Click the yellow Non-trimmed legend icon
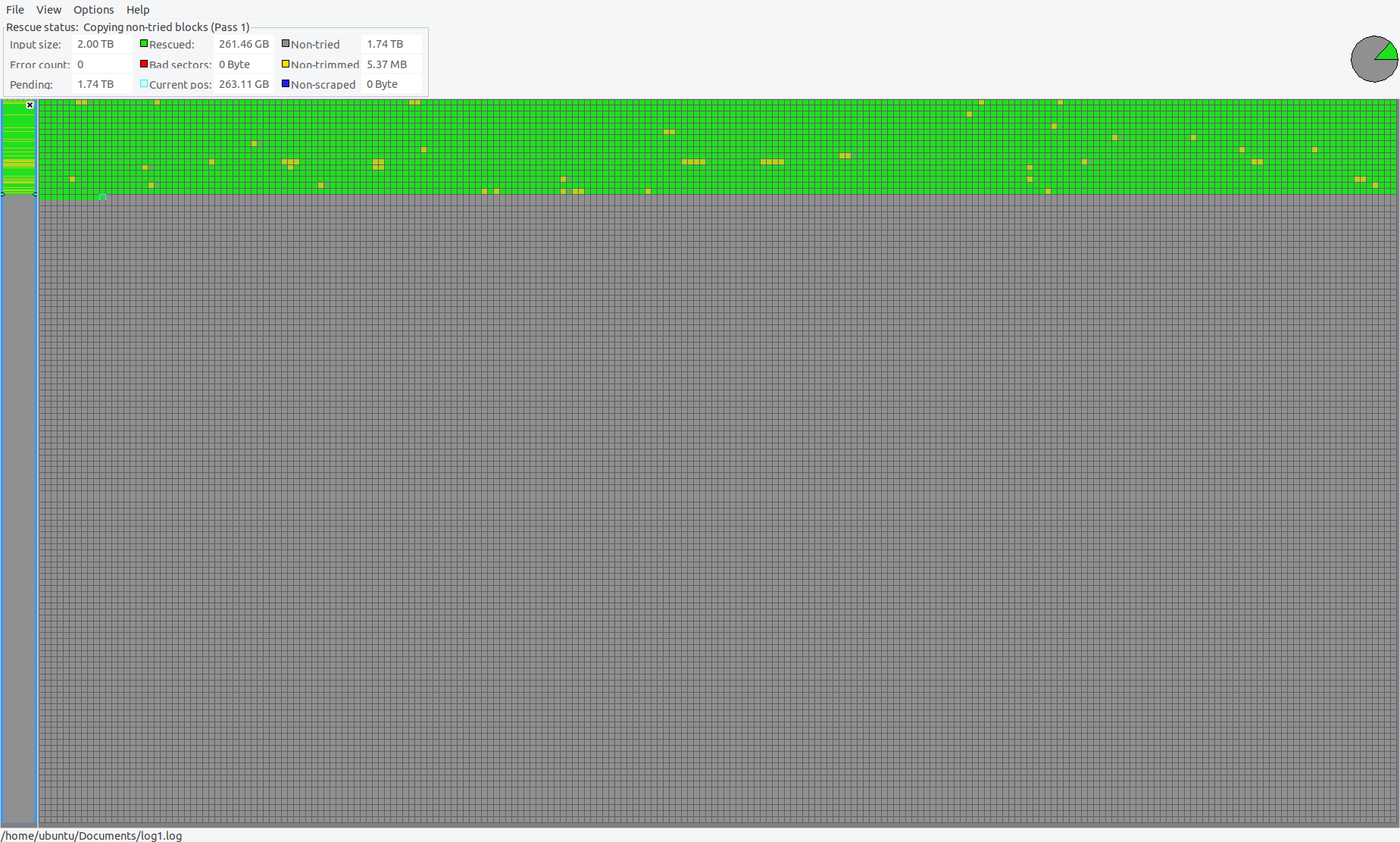Image resolution: width=1400 pixels, height=842 pixels. point(285,64)
